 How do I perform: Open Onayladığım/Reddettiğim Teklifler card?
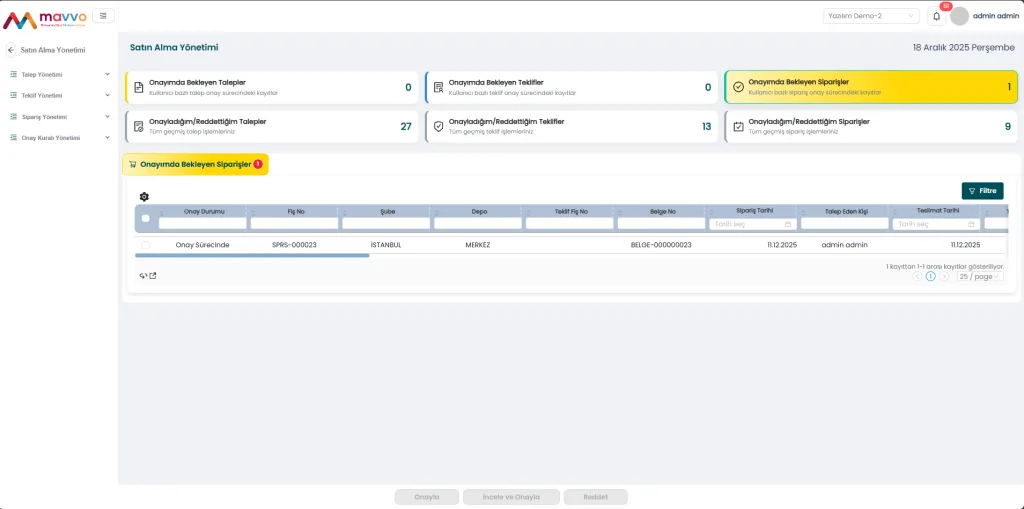pos(571,127)
